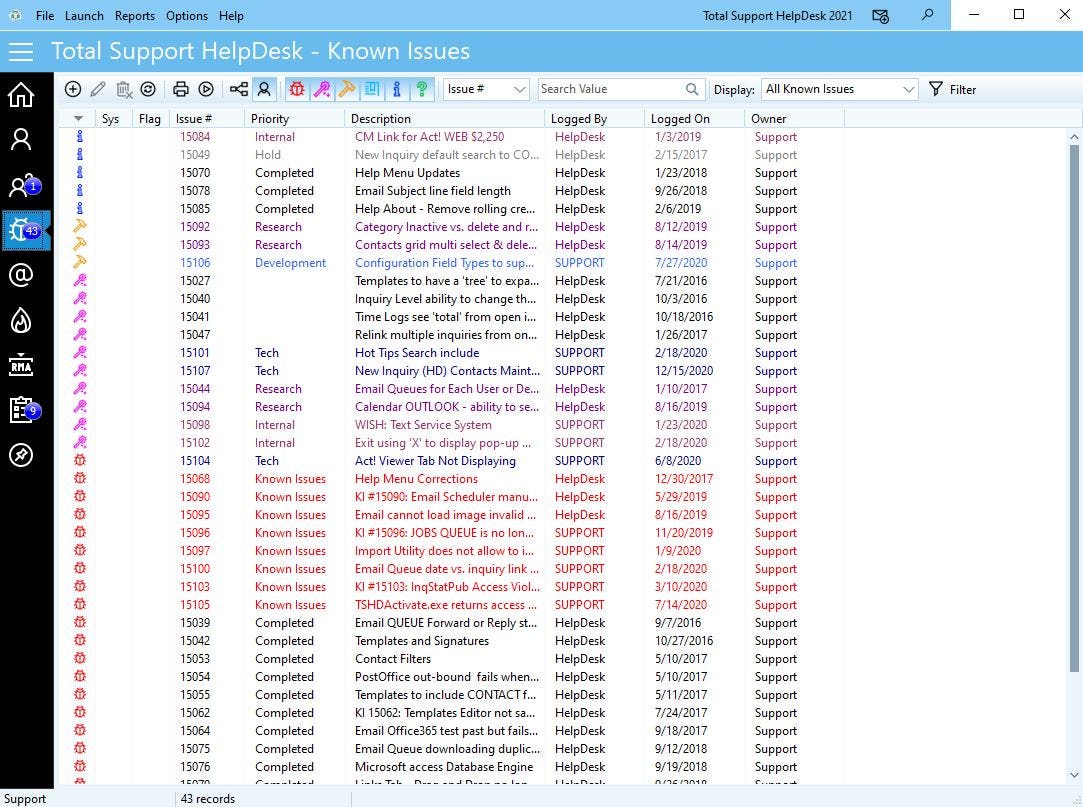
Task: Click the Filter button
Action: (952, 89)
